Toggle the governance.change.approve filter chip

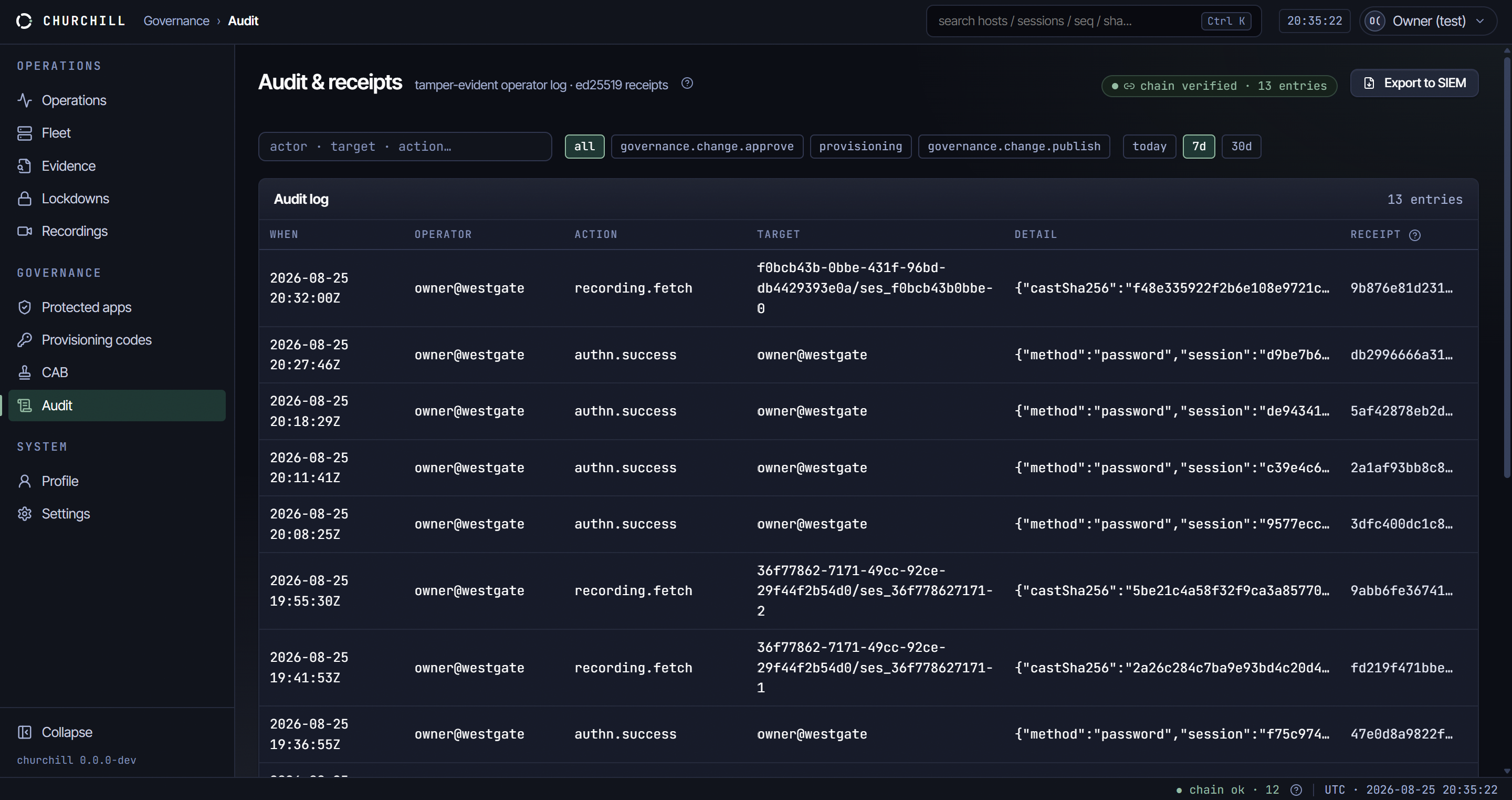click(x=707, y=146)
